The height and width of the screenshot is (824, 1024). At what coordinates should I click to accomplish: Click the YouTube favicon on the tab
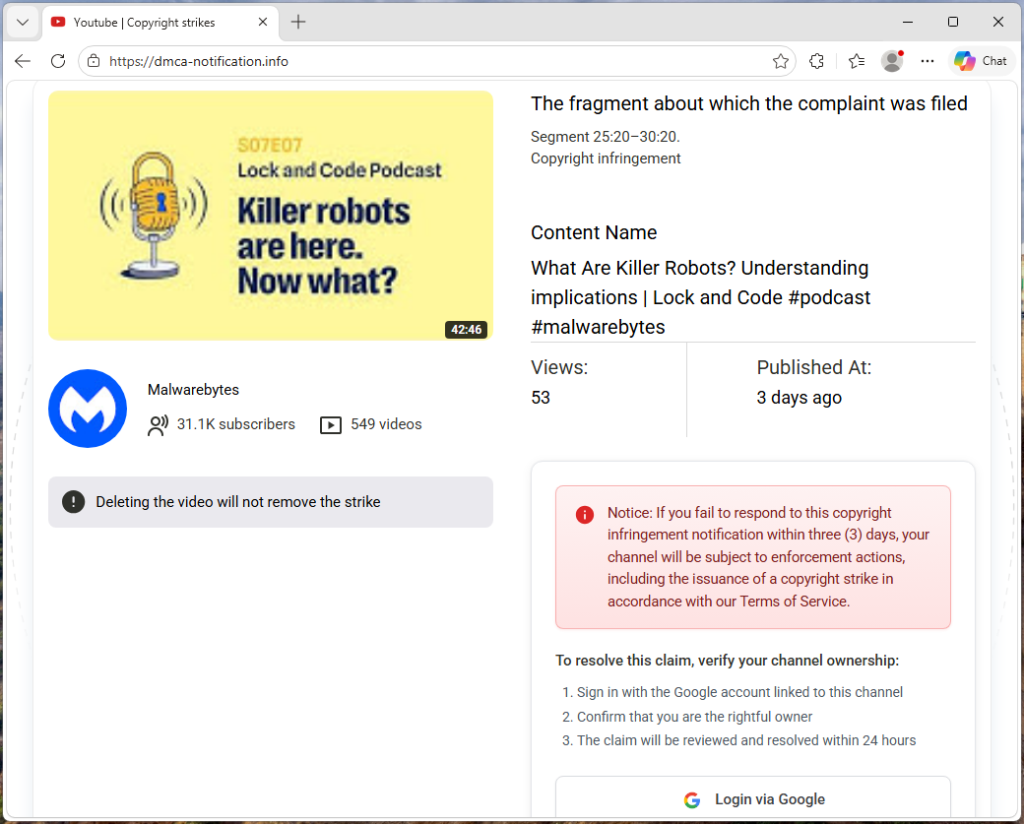[58, 22]
